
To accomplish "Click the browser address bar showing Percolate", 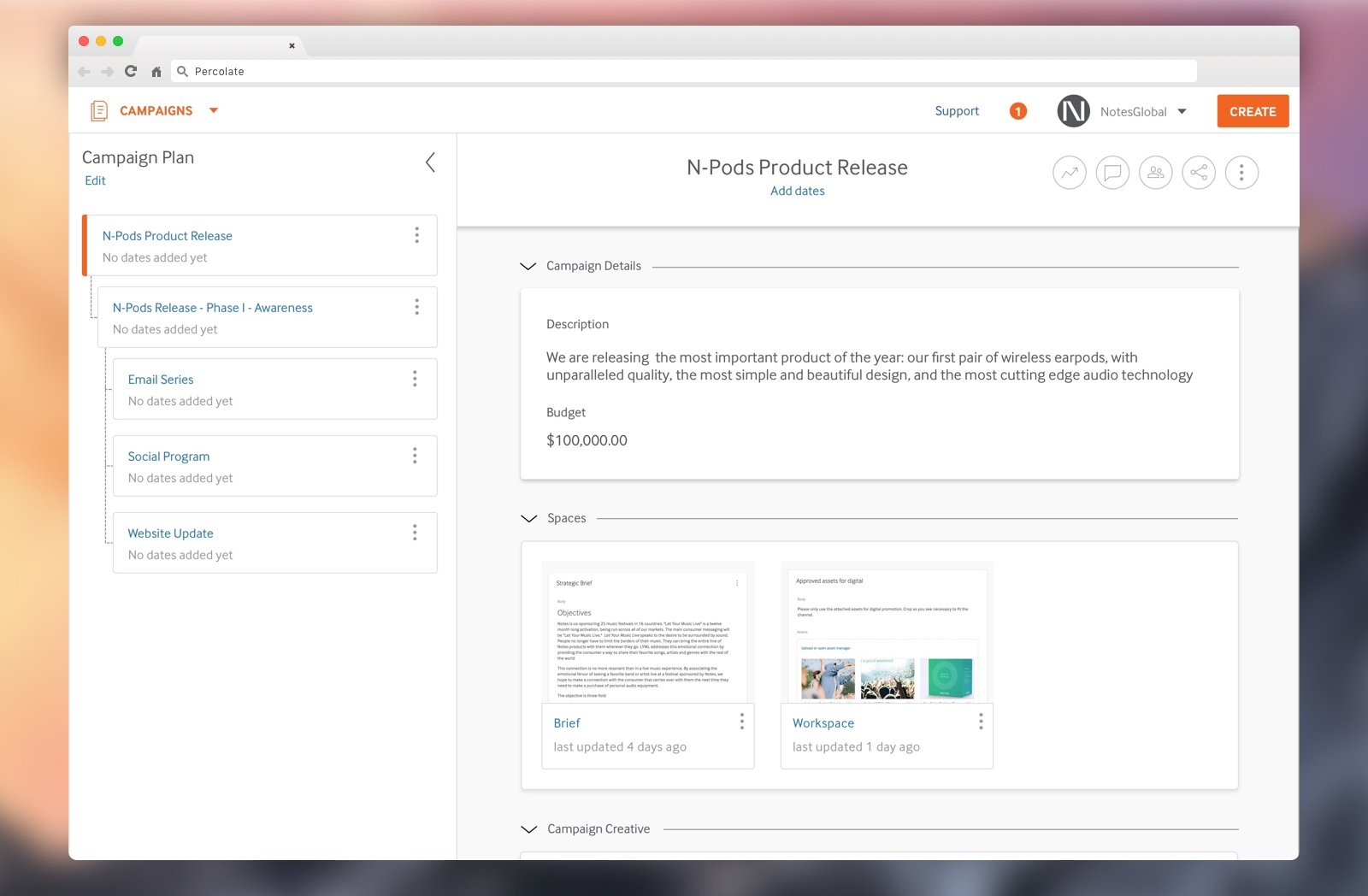I will pyautogui.click(x=684, y=72).
